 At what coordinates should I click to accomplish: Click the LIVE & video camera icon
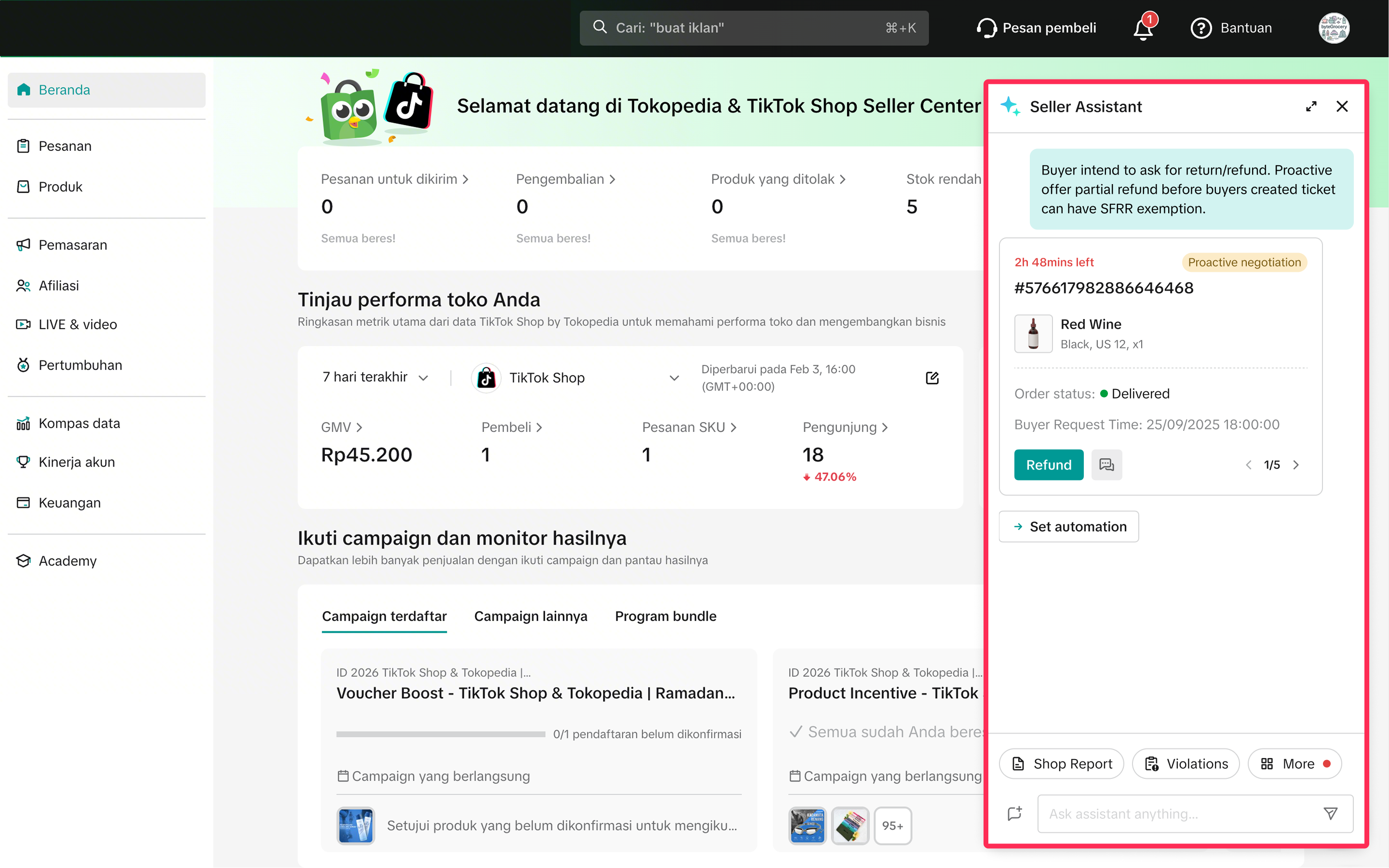click(x=23, y=324)
